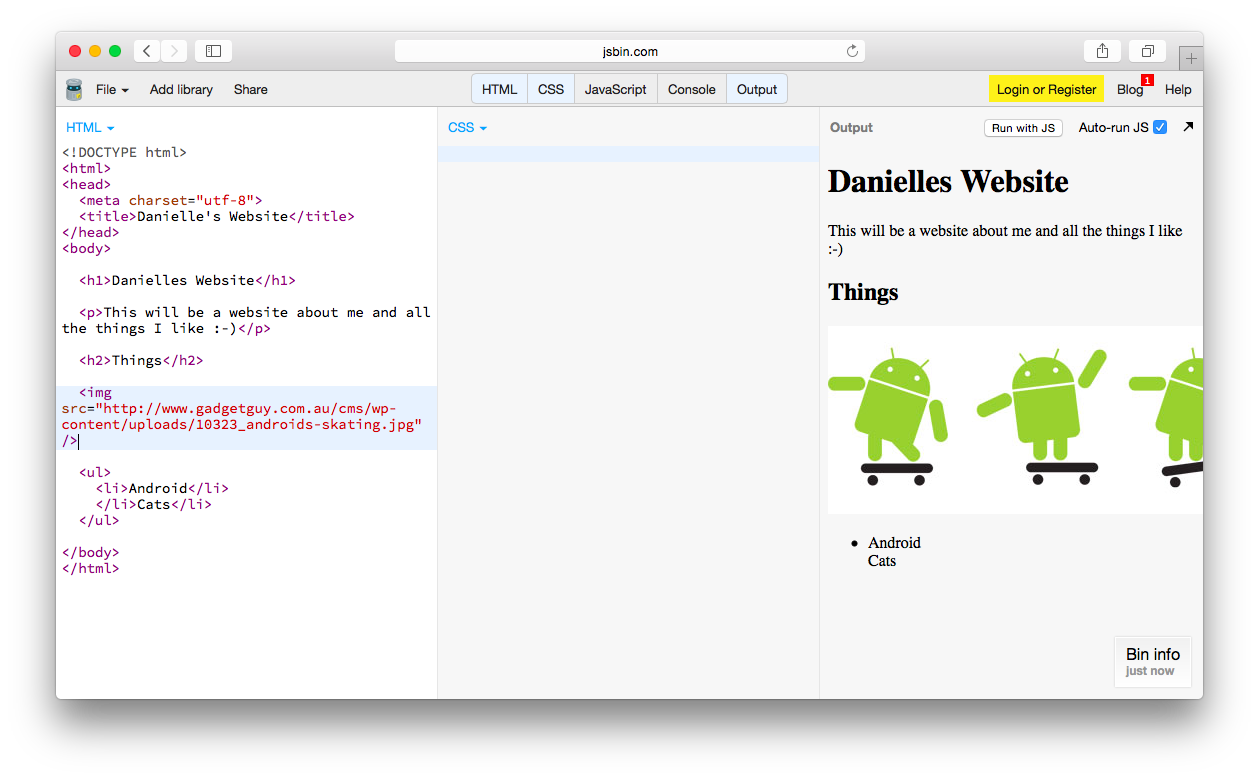Show all tabs overview
1259x779 pixels.
(x=1148, y=51)
